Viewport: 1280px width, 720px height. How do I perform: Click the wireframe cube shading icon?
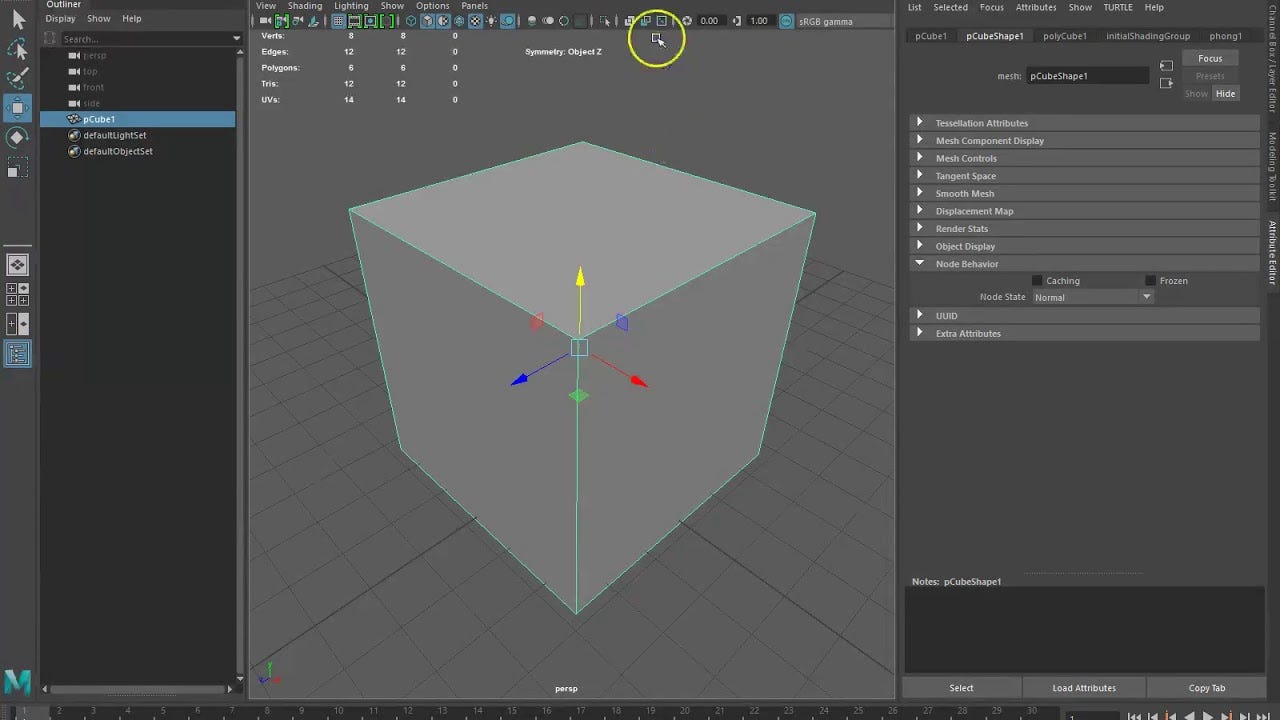411,21
